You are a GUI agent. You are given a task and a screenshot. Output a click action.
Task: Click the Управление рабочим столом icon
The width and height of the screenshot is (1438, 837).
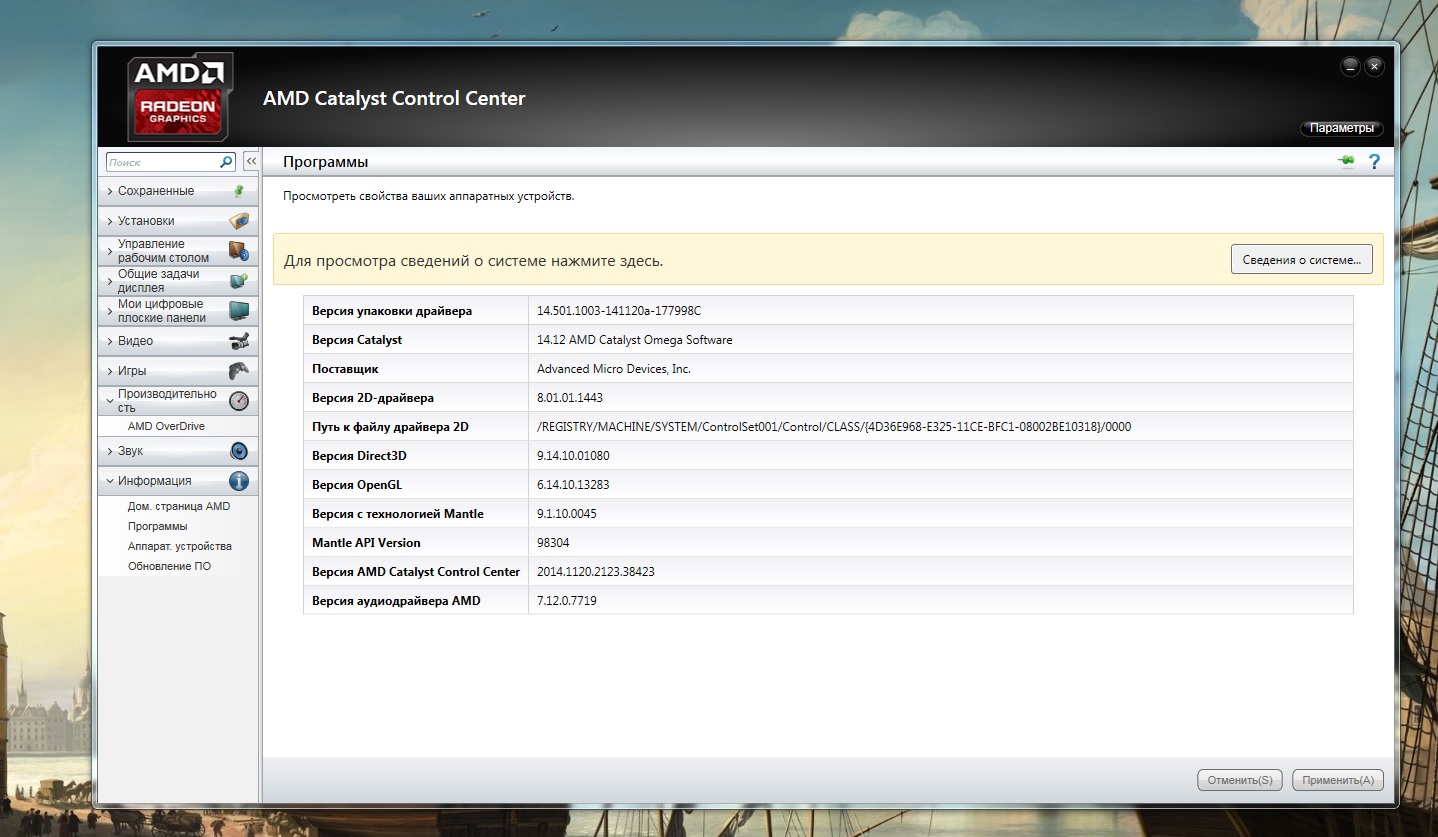click(238, 251)
